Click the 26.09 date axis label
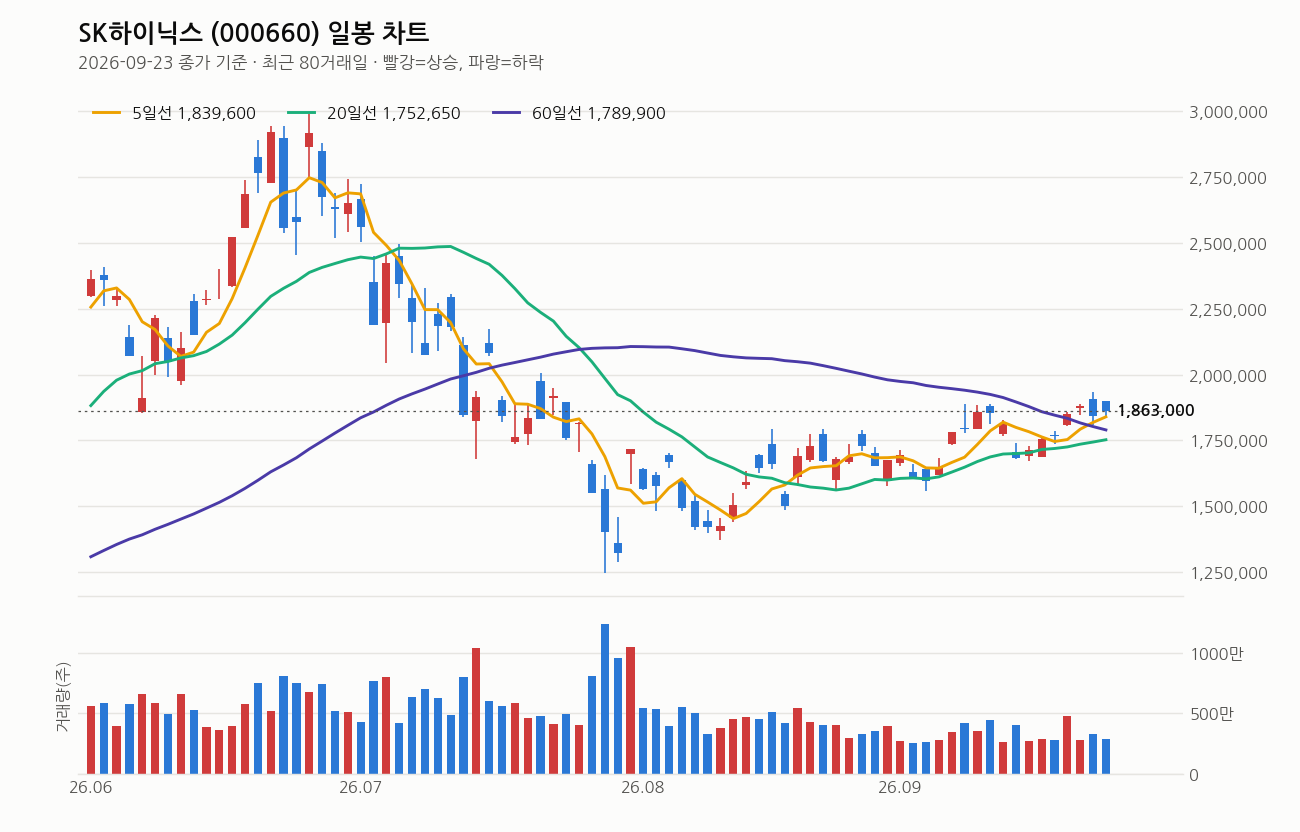Screen dimensions: 1300x832 point(899,788)
